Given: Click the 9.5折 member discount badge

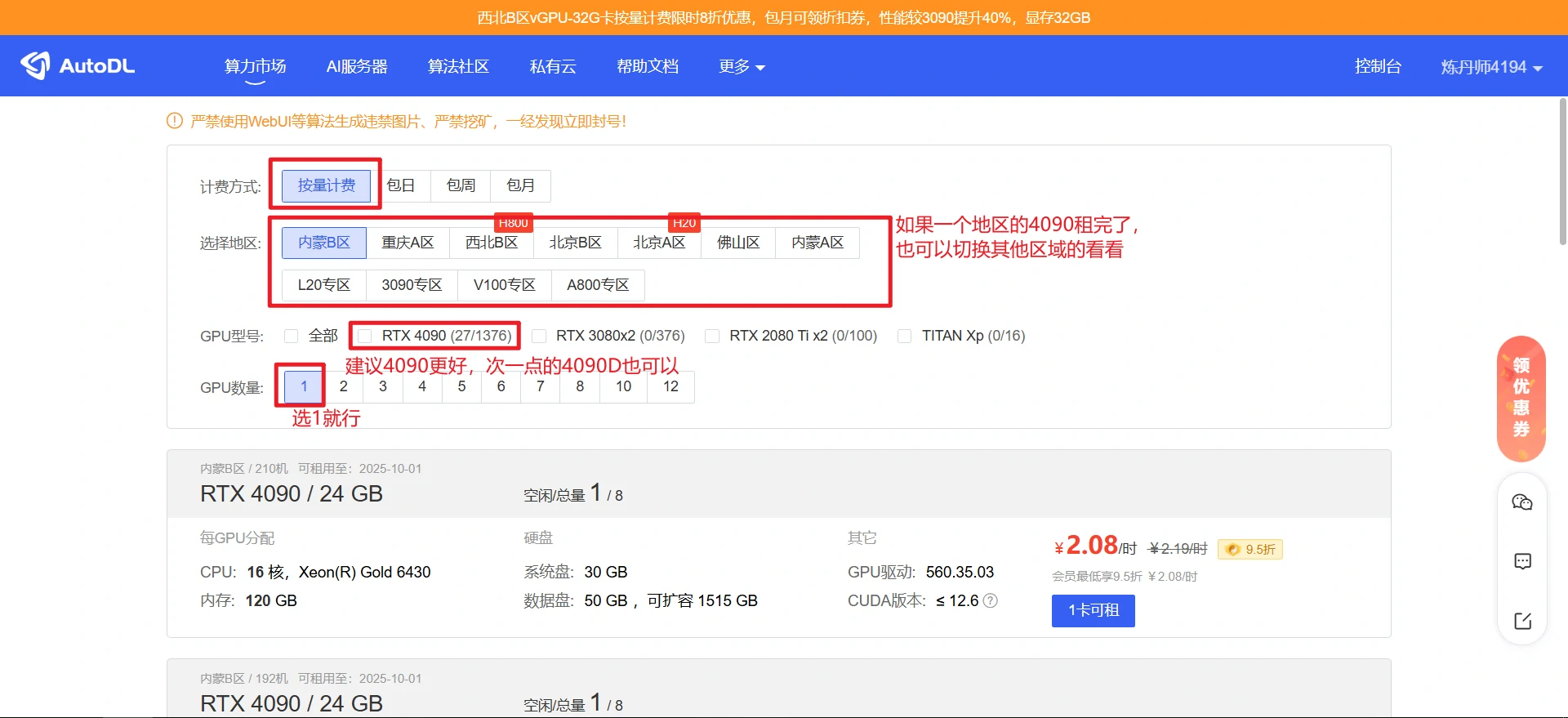Looking at the screenshot, I should point(1249,549).
